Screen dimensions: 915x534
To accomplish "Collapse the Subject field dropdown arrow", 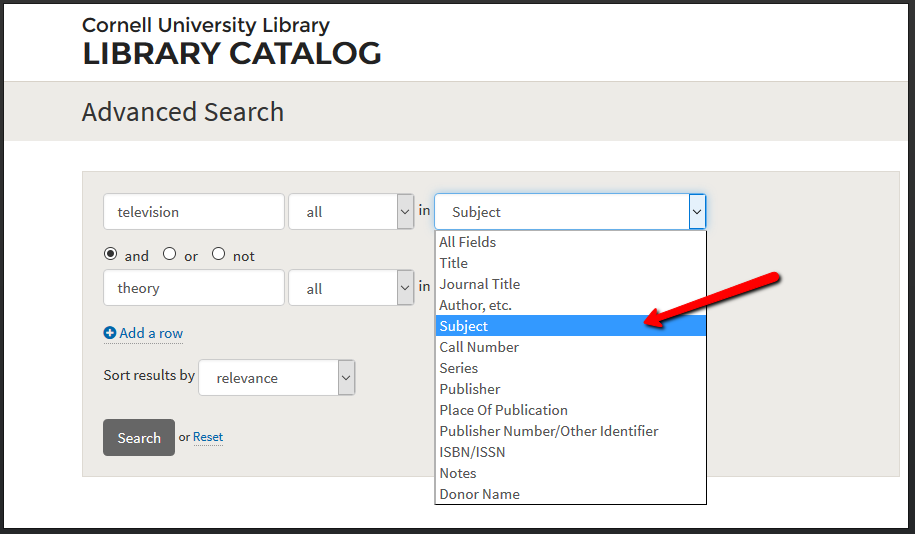I will tap(697, 211).
